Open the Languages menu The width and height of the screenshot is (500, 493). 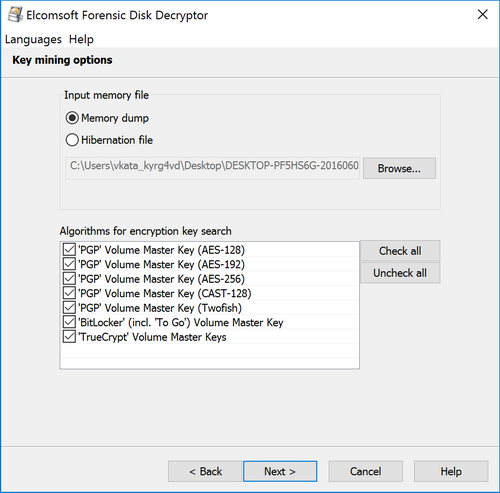pos(33,39)
